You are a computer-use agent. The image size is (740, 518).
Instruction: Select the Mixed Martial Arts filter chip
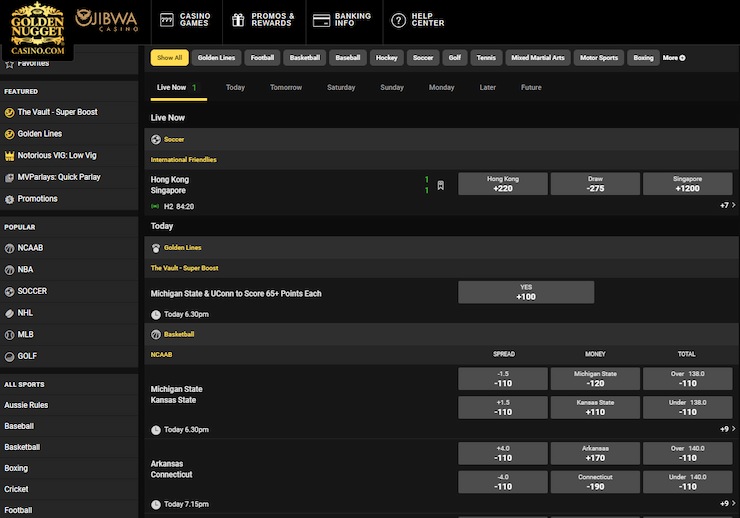pos(538,58)
